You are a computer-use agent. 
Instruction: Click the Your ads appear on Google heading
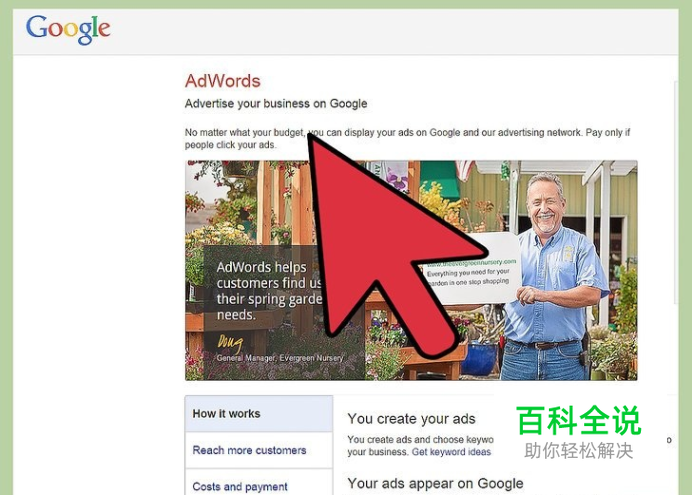pyautogui.click(x=435, y=484)
